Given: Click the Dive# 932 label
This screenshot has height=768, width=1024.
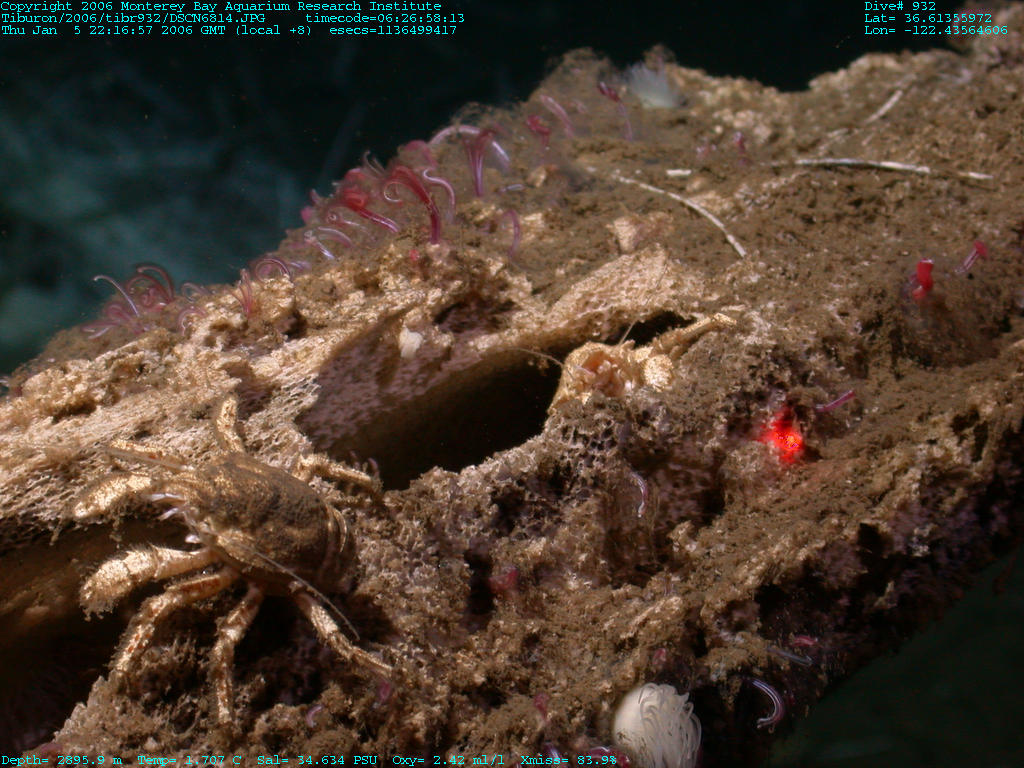Looking at the screenshot, I should [900, 6].
